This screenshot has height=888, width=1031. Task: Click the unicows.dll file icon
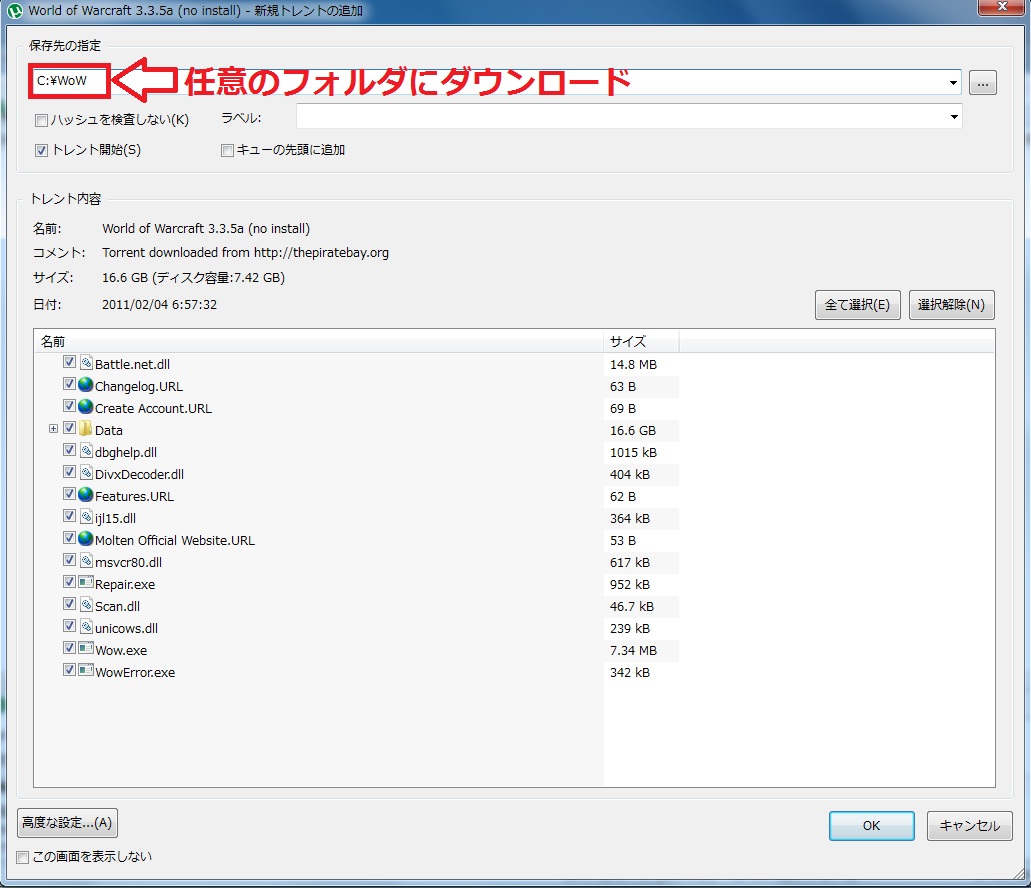pos(85,626)
